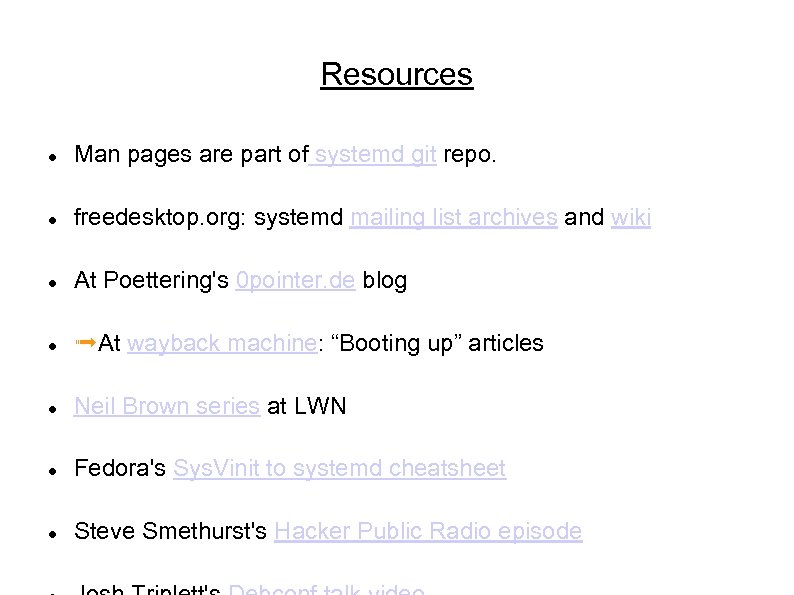Open the Debconf talk video link
Viewport: 794px width, 595px height.
327,589
